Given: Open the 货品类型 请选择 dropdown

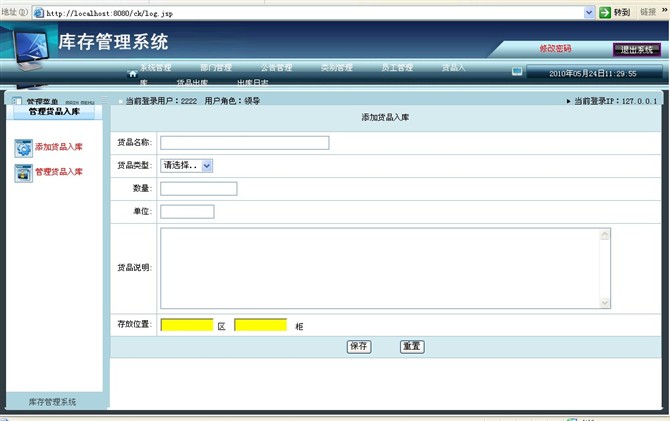Looking at the screenshot, I should pyautogui.click(x=187, y=165).
